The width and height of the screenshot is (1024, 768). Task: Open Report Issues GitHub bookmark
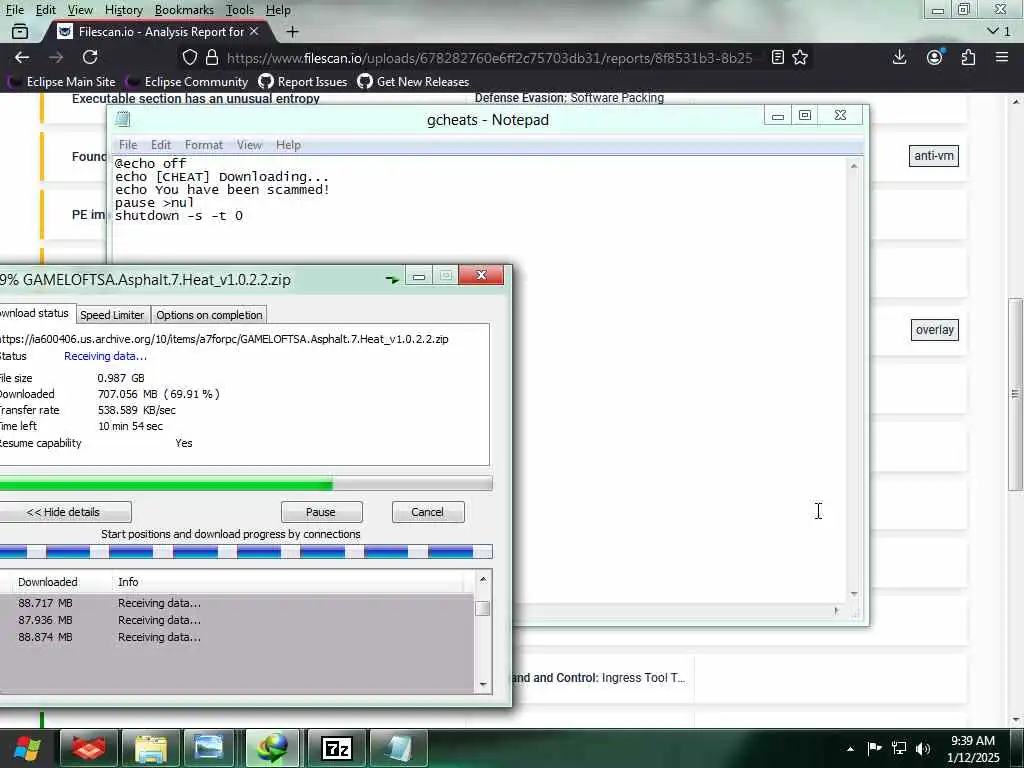tap(303, 82)
